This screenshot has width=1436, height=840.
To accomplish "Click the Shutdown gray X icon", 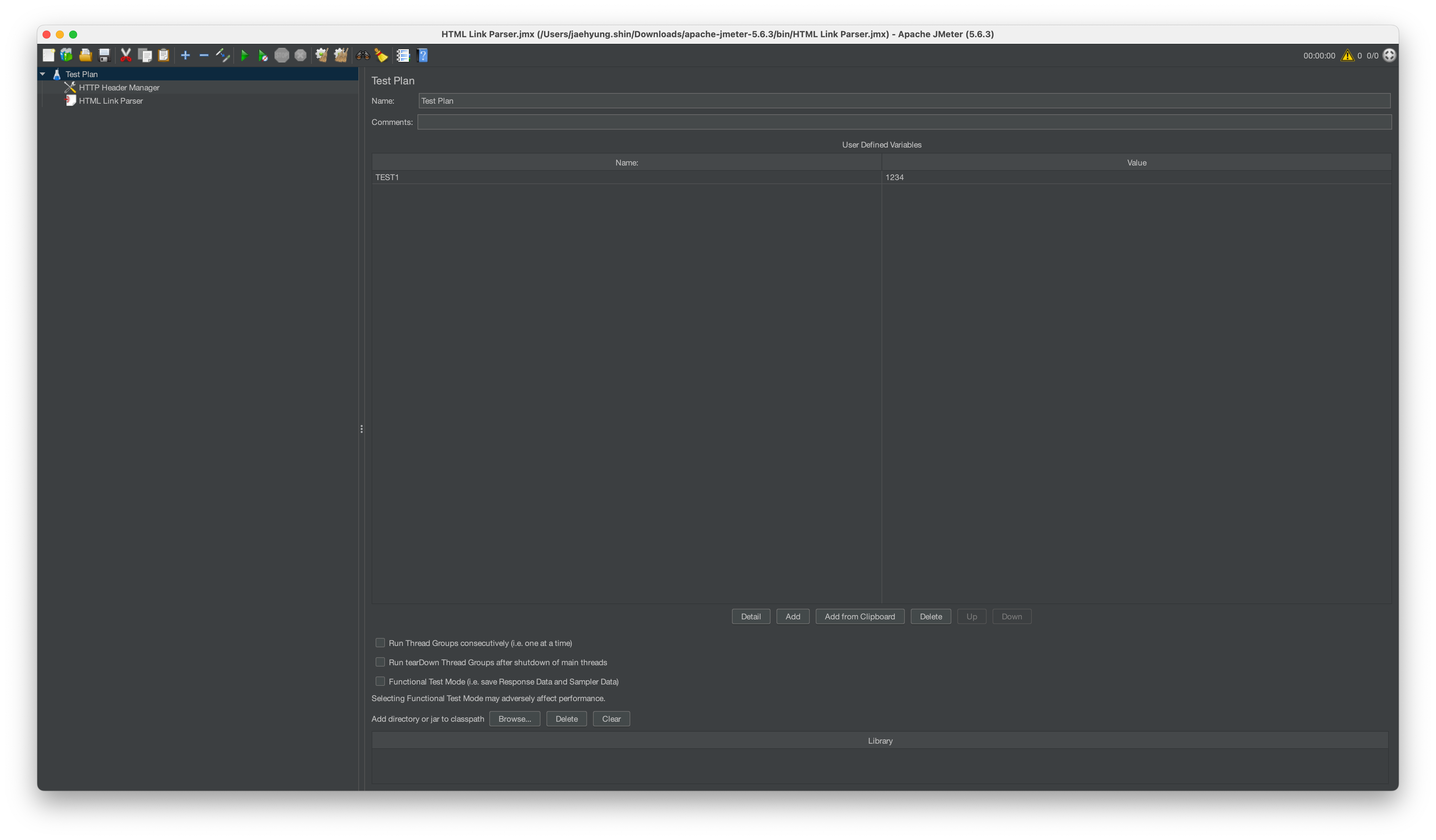I will [300, 55].
